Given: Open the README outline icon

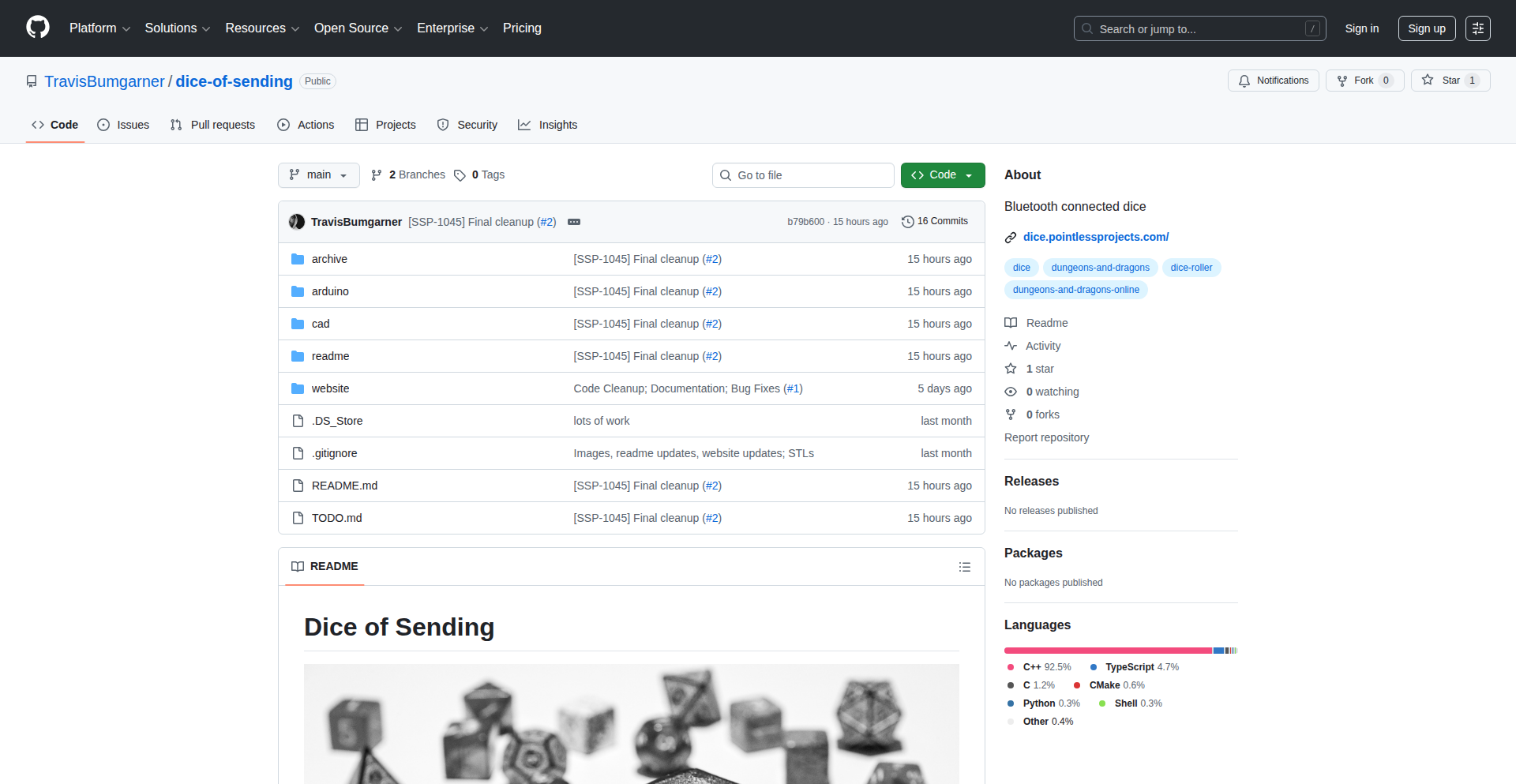Looking at the screenshot, I should [965, 567].
